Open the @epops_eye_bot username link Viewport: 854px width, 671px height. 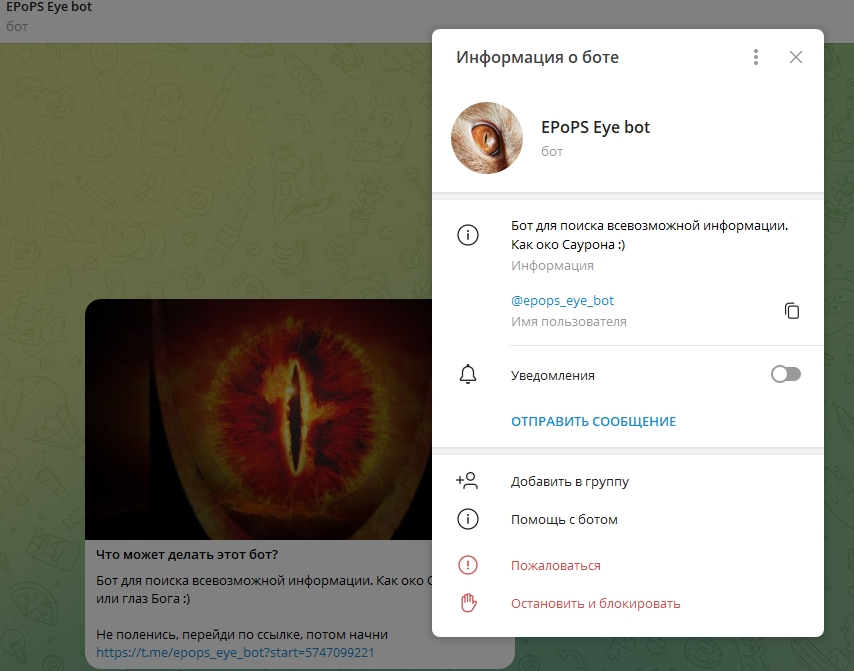562,301
